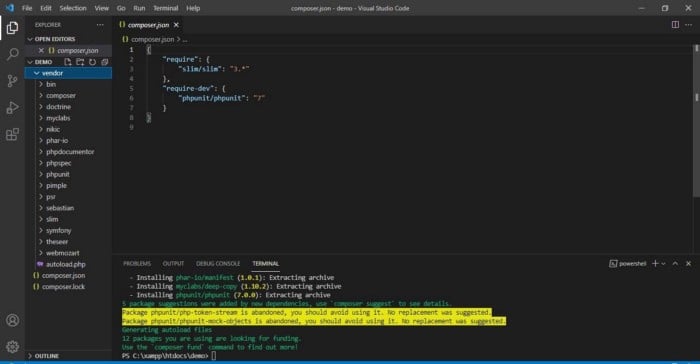Click Collapse Folders icon in DEMO header
This screenshot has height=364, width=700.
pos(104,62)
